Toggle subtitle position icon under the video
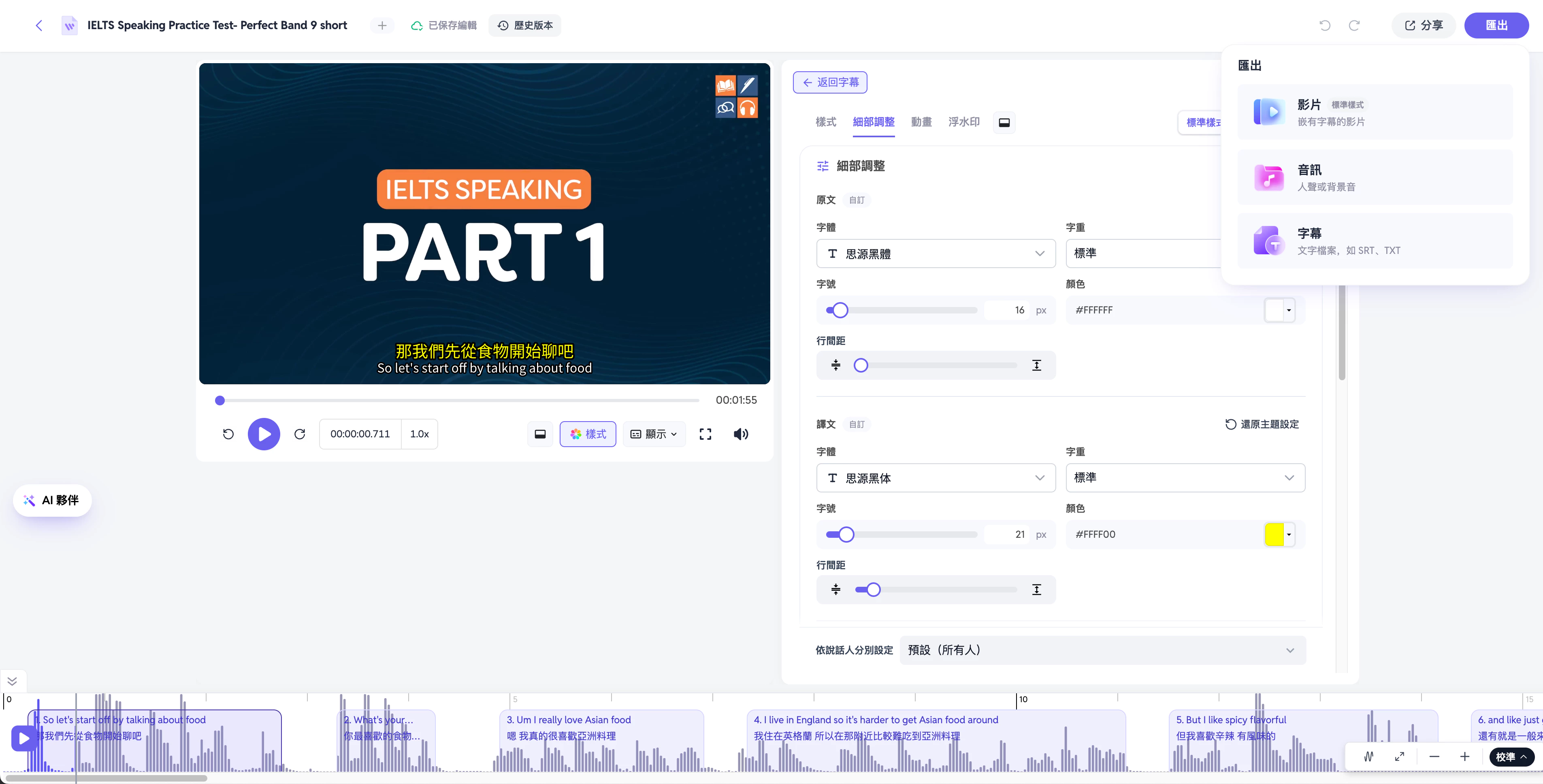 click(540, 434)
